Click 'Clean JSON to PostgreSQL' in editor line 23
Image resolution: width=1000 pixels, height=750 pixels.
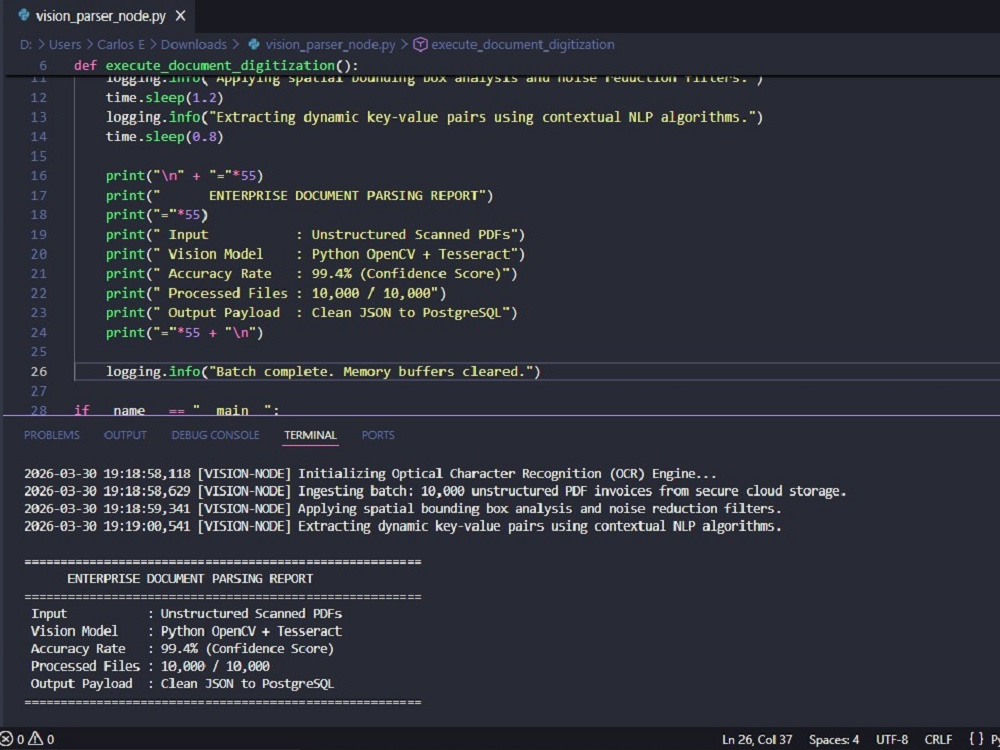click(407, 312)
